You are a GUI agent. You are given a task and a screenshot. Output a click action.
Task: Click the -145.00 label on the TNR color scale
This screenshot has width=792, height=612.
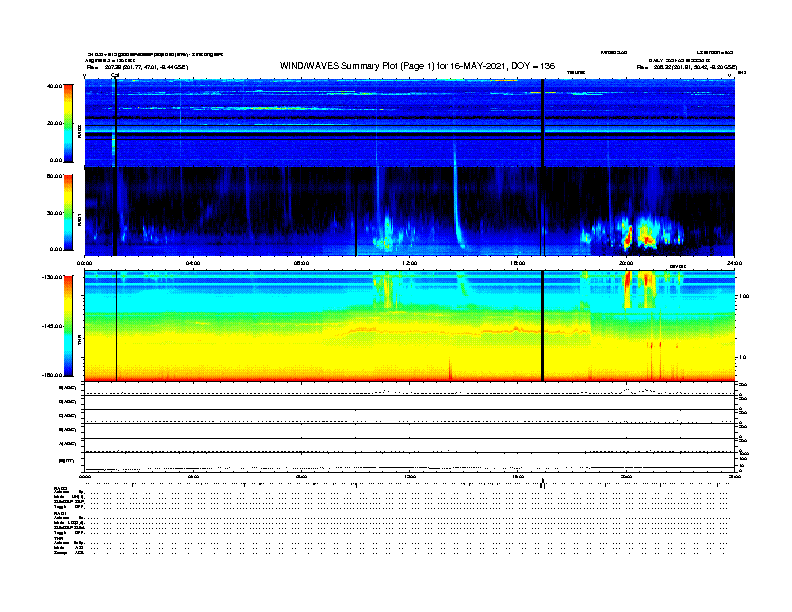tap(53, 326)
